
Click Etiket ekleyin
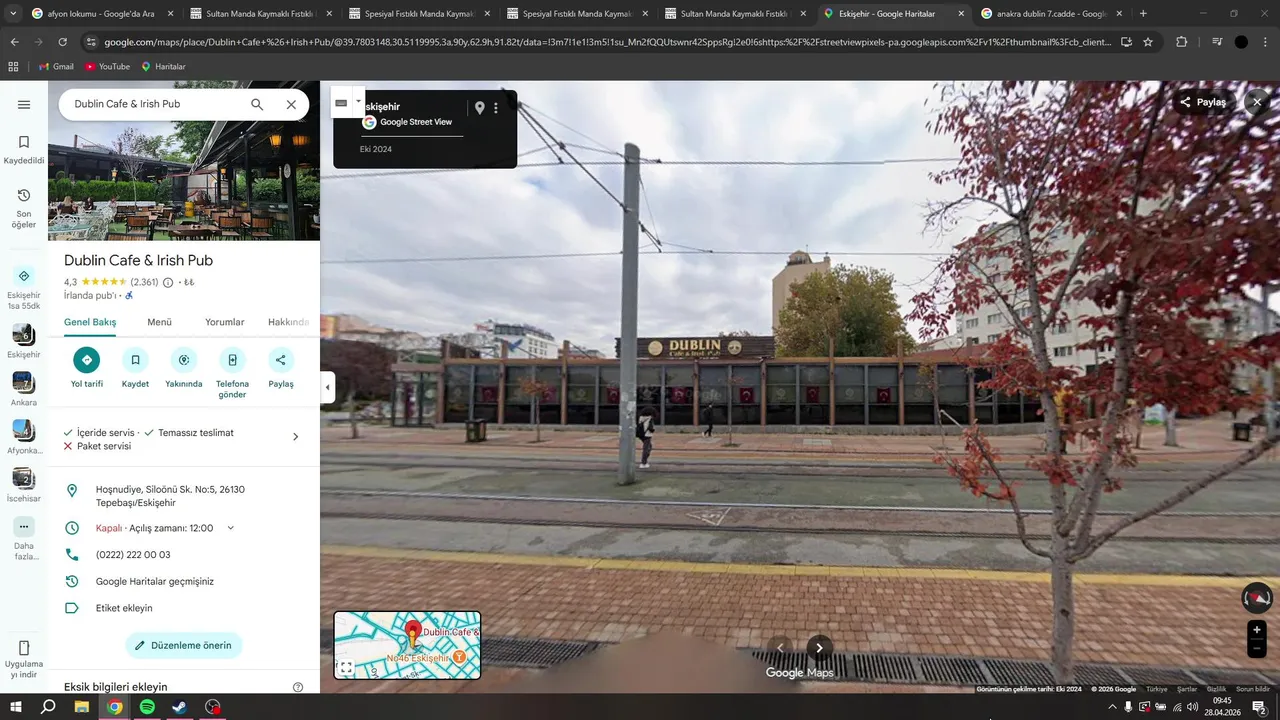point(124,608)
